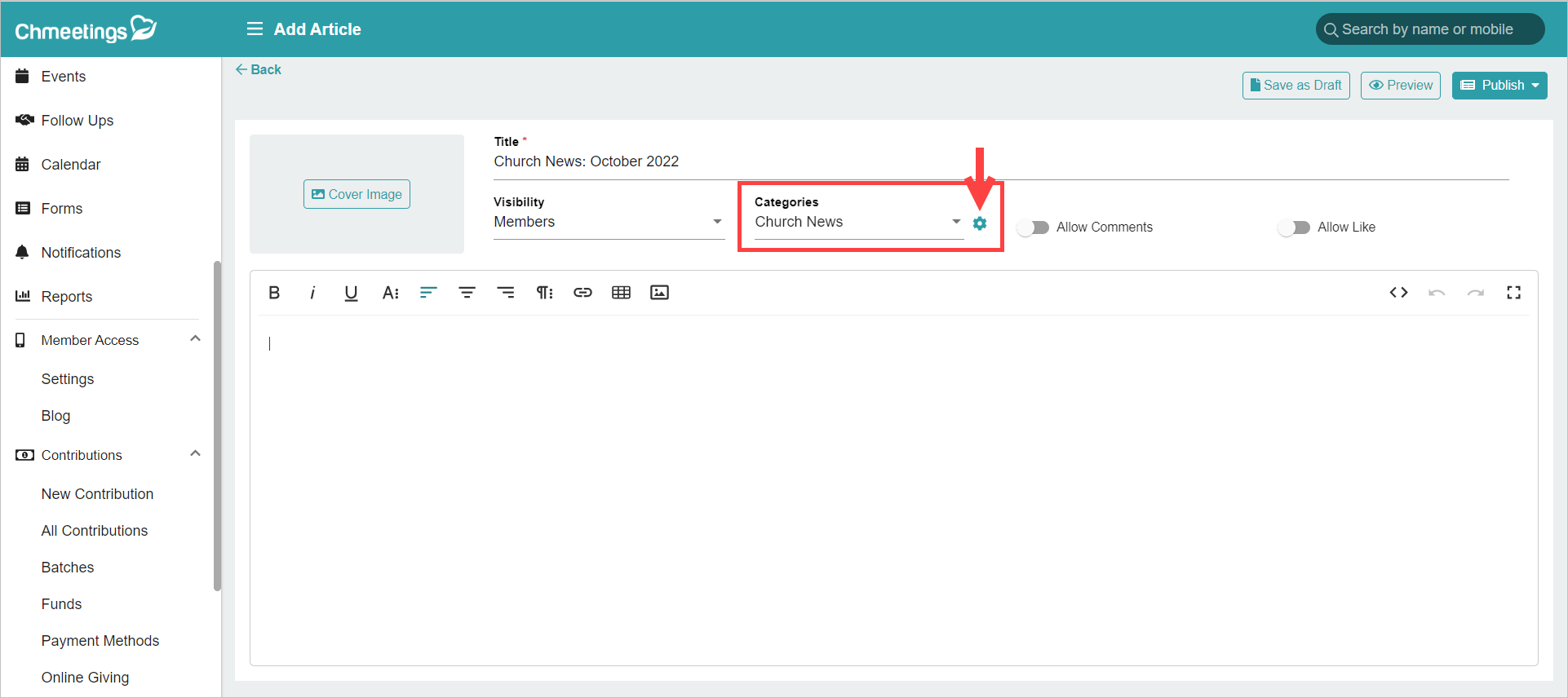Open Member Access Settings

[x=68, y=379]
